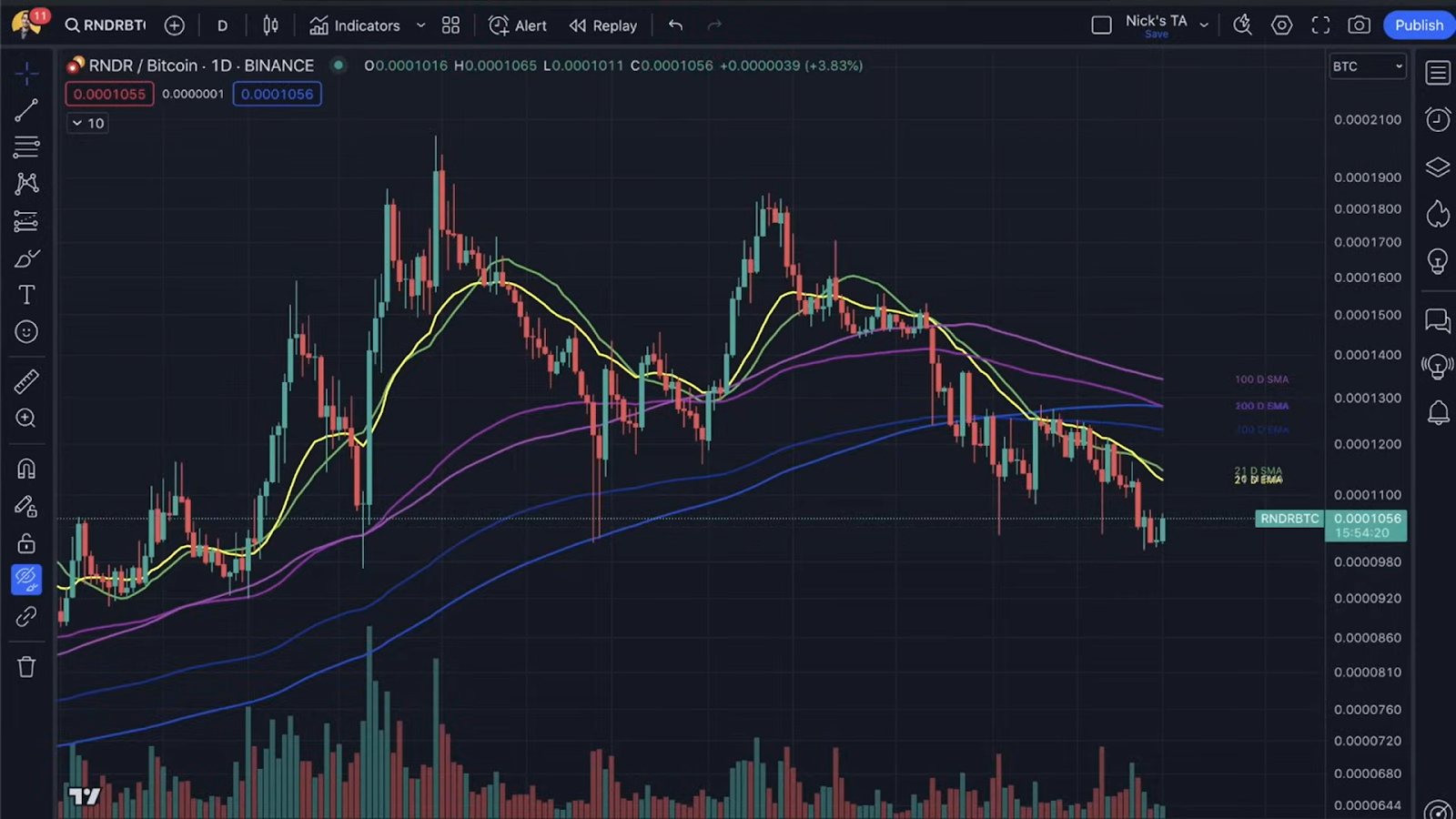1456x819 pixels.
Task: Add a symbol to compare
Action: [175, 25]
